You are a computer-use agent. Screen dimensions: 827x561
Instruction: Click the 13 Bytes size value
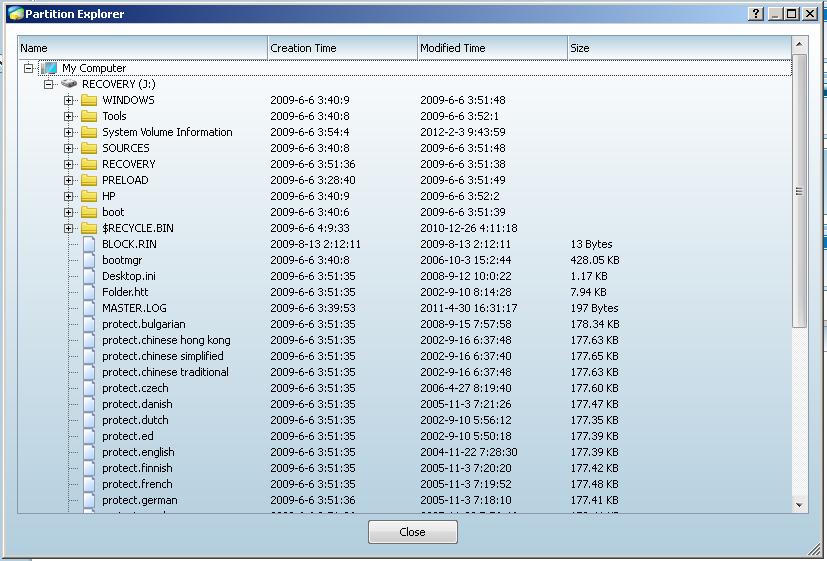pyautogui.click(x=591, y=244)
